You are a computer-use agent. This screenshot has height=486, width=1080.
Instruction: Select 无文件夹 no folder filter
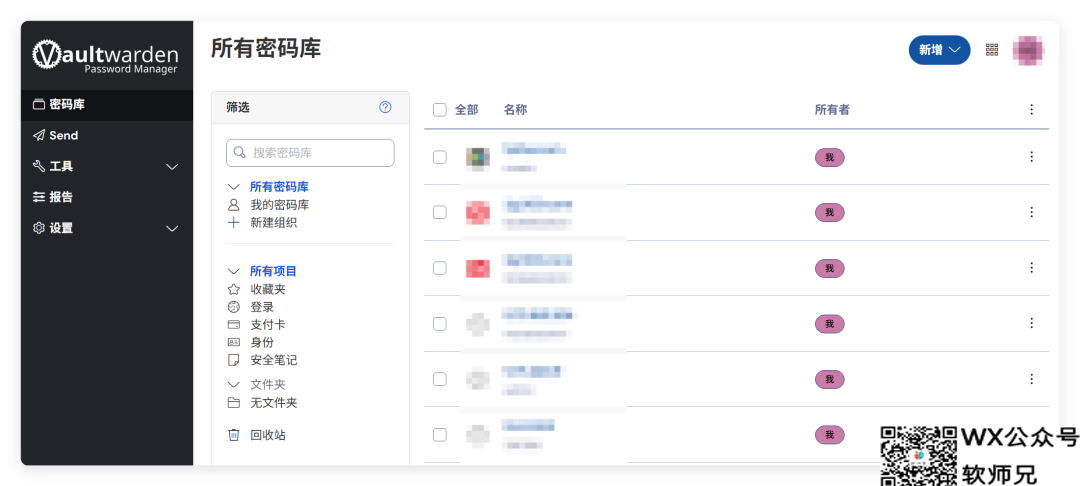[273, 403]
